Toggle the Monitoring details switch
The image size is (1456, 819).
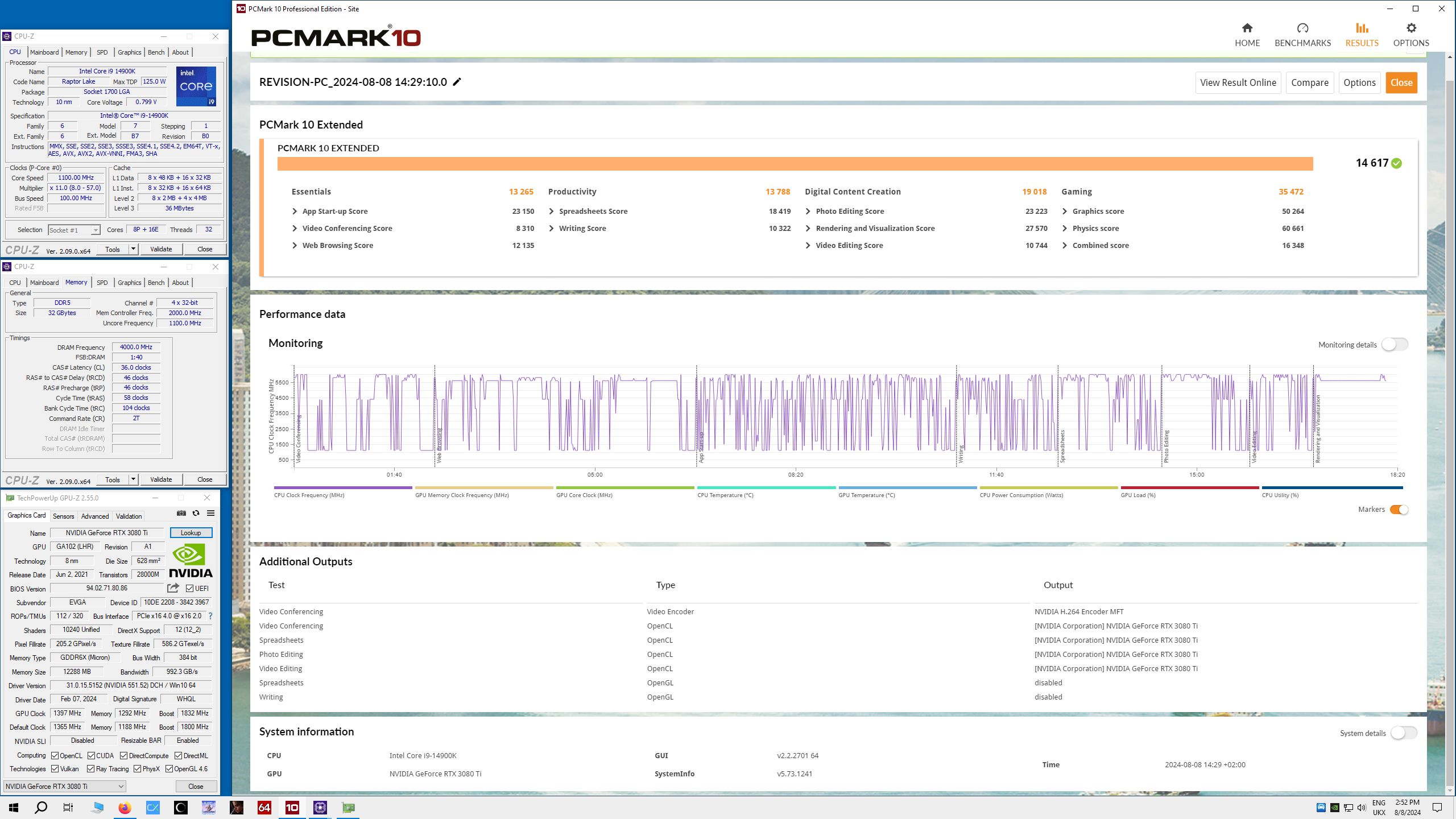pyautogui.click(x=1395, y=345)
